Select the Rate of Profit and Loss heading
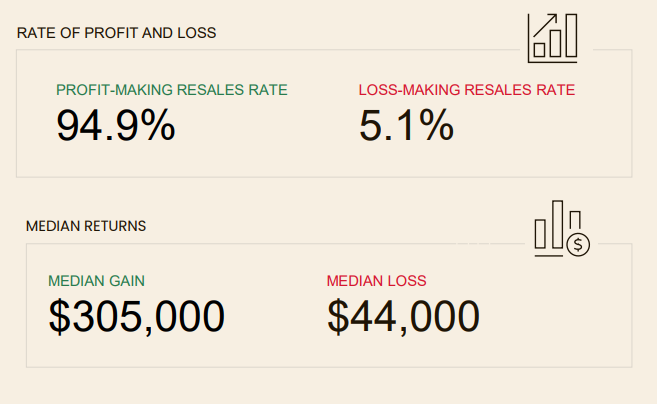 (x=116, y=32)
